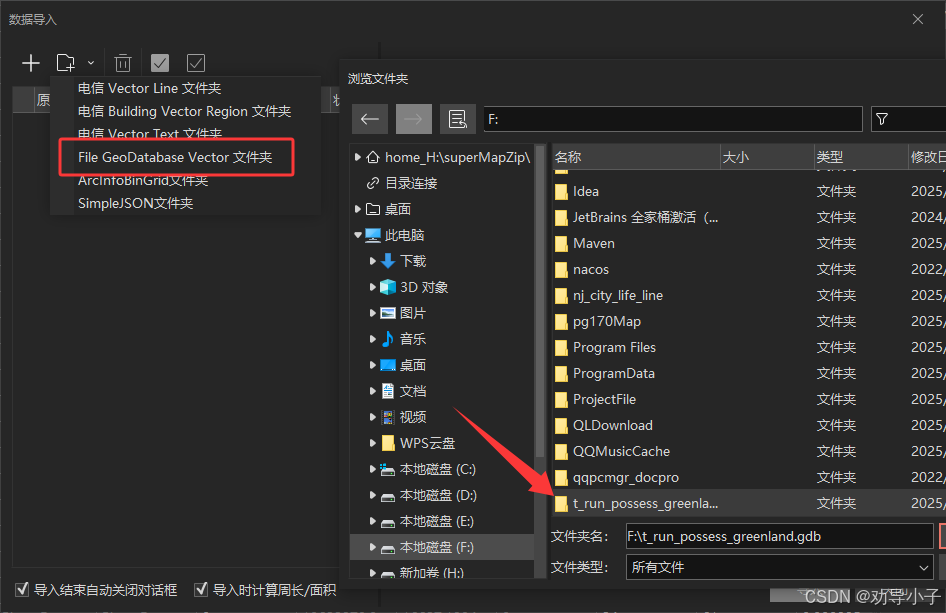Select 图片 folder icon in tree

pyautogui.click(x=388, y=313)
